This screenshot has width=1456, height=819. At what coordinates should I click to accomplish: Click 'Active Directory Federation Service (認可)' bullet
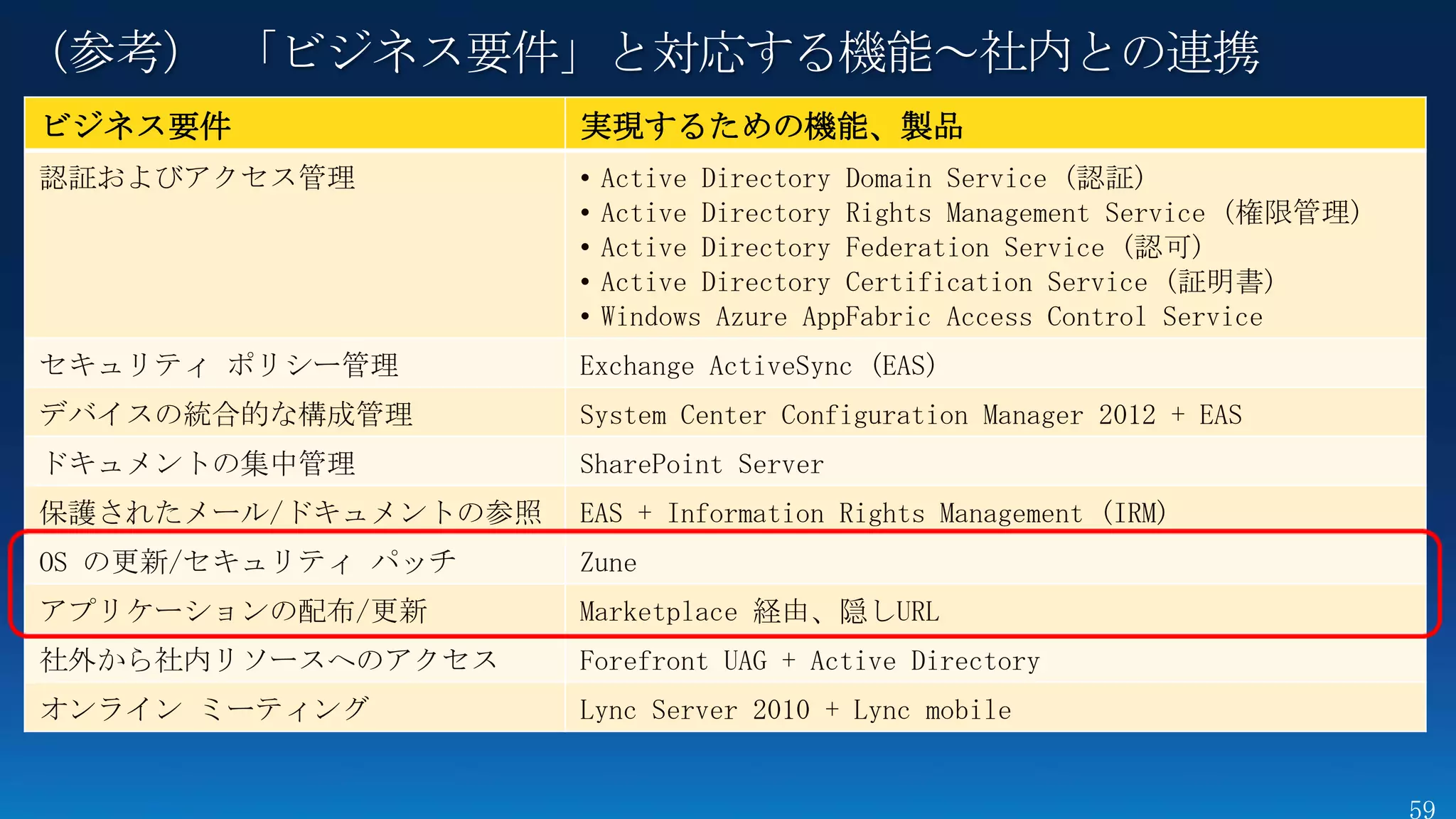click(891, 247)
